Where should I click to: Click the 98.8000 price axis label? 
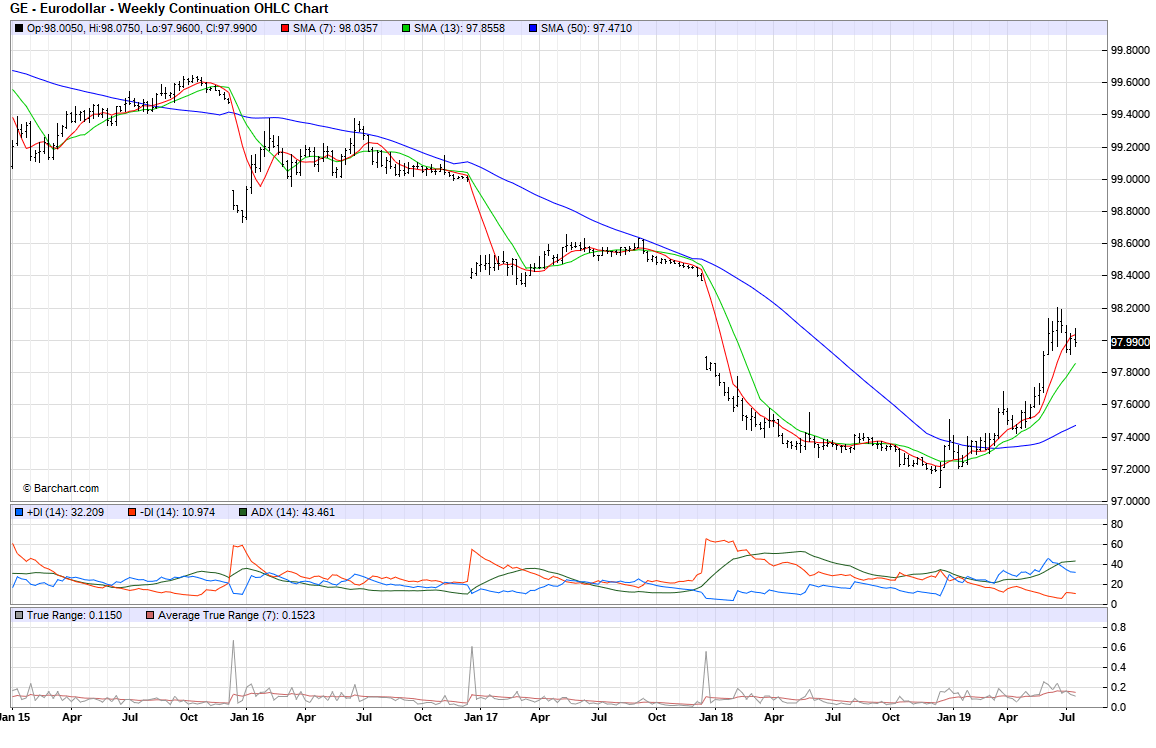[1130, 212]
